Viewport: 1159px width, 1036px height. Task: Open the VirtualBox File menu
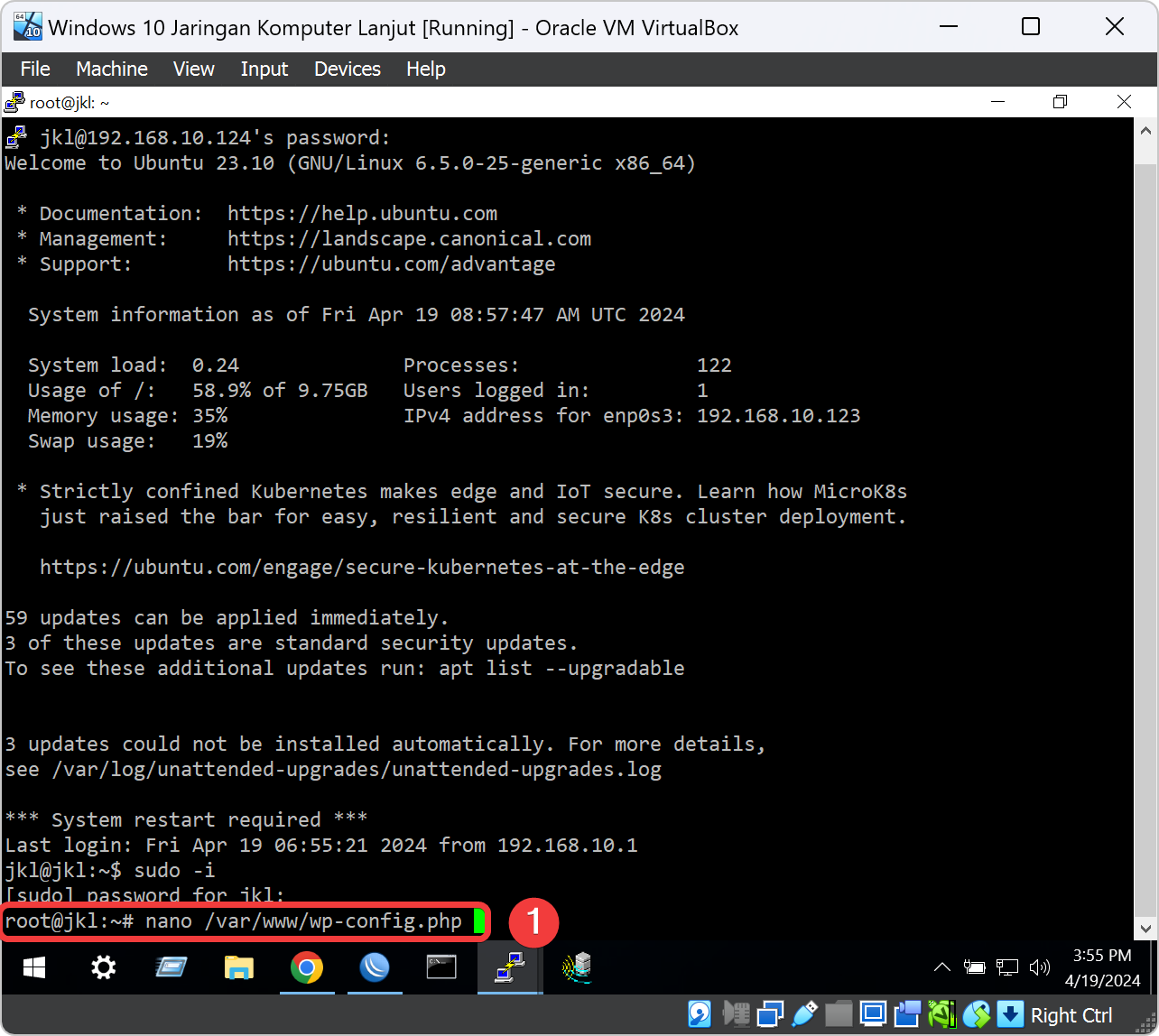[35, 69]
